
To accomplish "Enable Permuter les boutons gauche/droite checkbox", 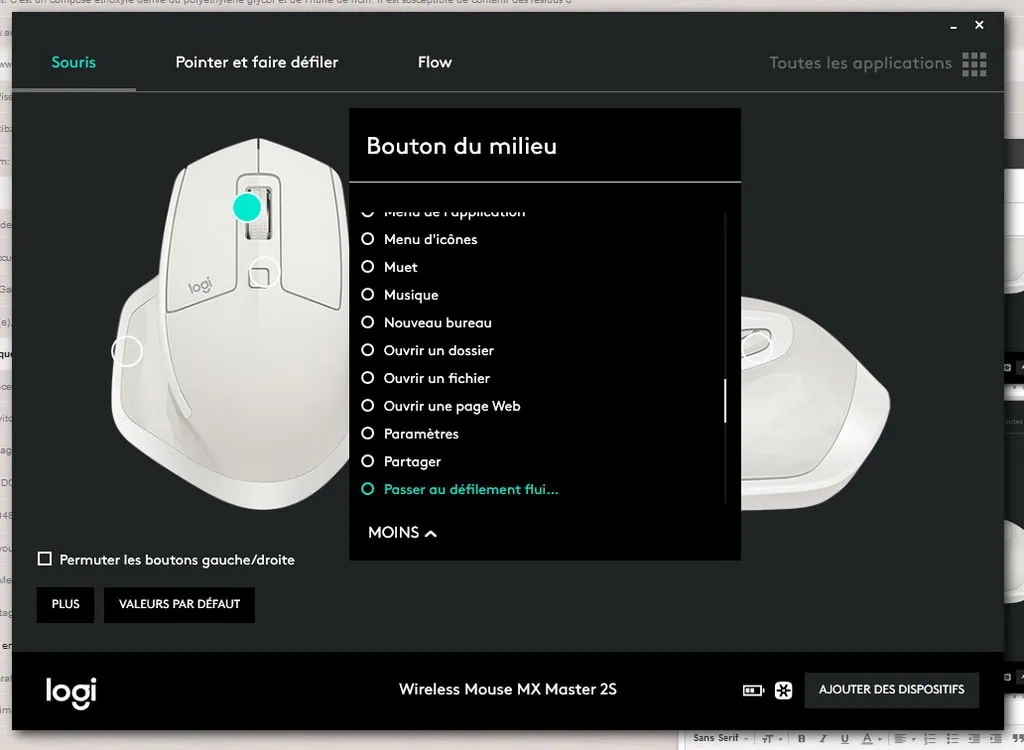I will tap(44, 559).
